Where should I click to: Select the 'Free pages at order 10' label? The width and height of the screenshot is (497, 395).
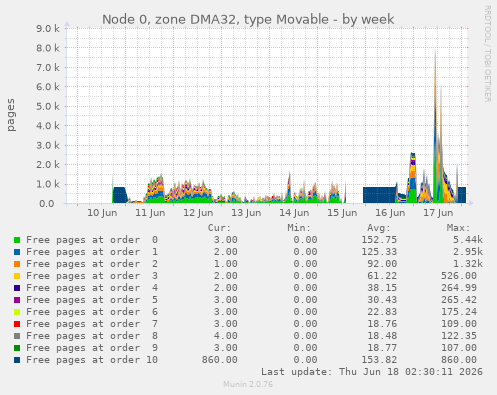pyautogui.click(x=92, y=360)
